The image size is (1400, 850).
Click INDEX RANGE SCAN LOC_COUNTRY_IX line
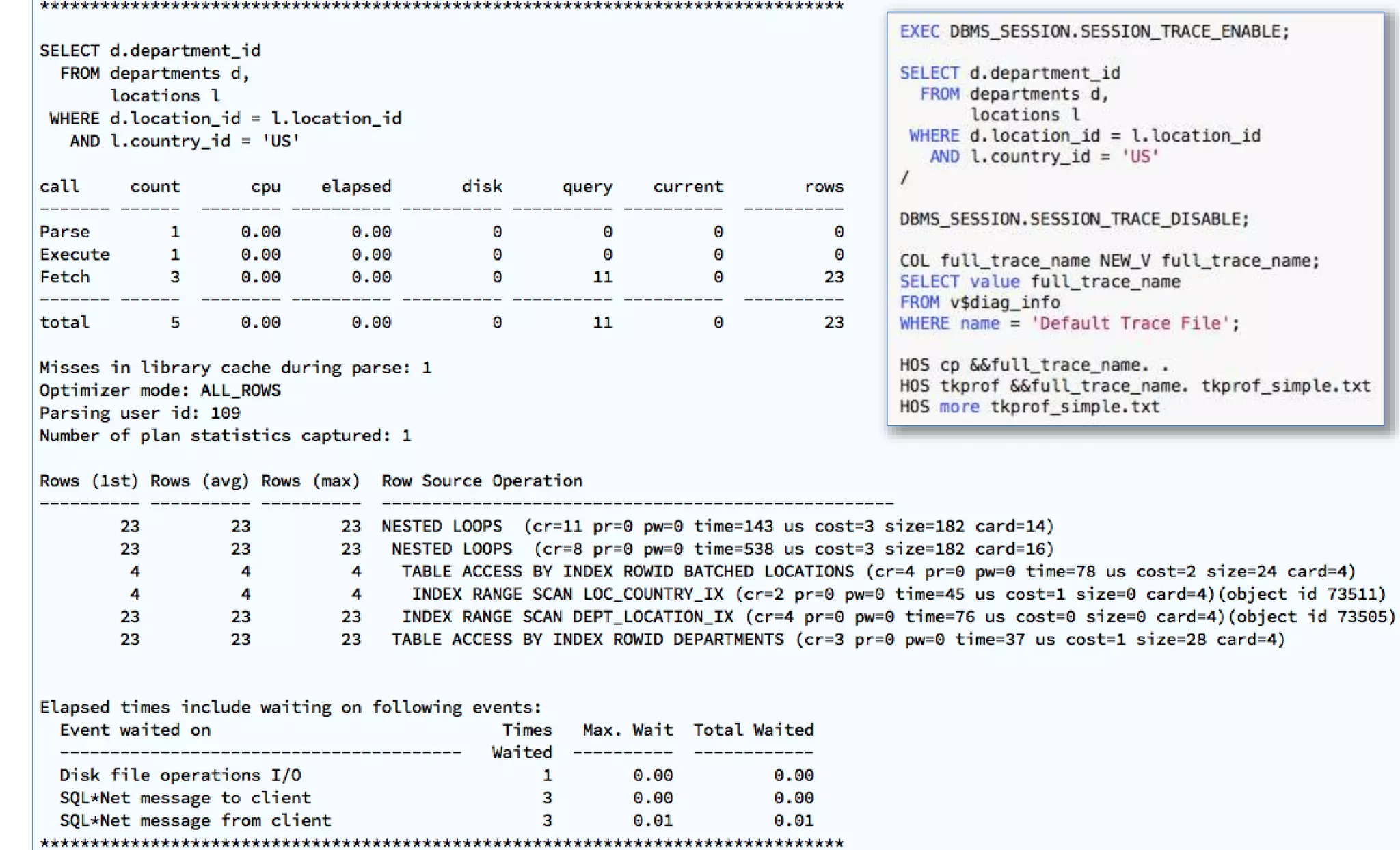570,594
